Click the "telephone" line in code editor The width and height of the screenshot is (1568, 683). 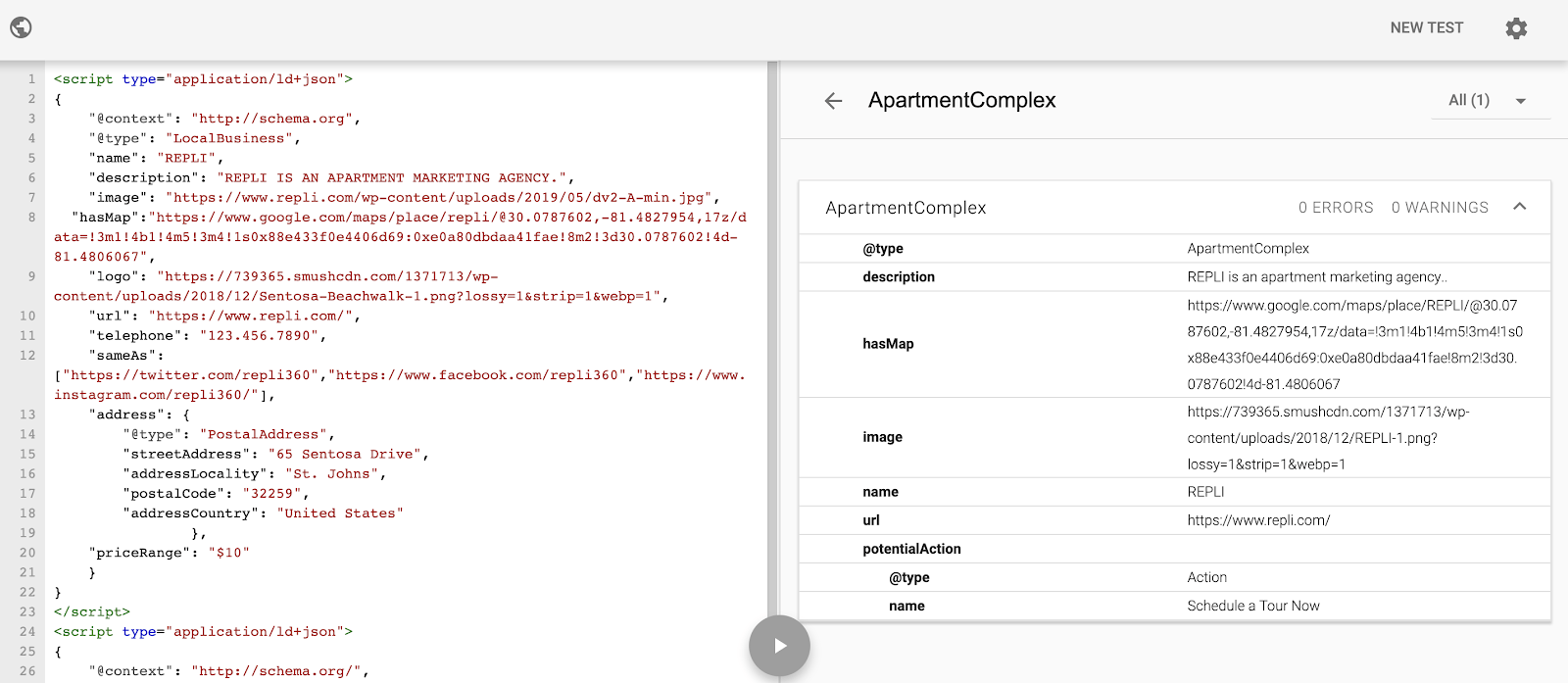207,335
